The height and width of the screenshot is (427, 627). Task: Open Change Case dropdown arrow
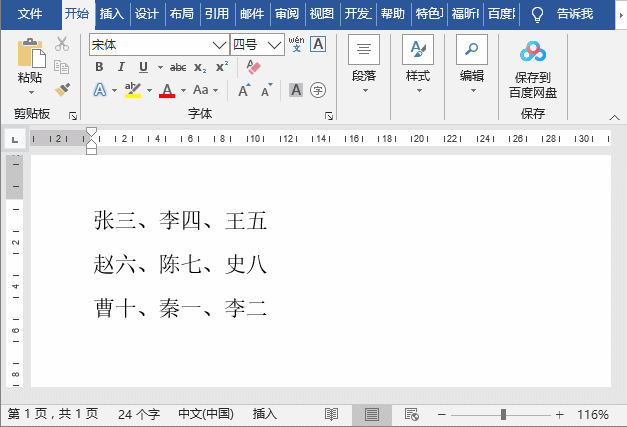coord(216,90)
